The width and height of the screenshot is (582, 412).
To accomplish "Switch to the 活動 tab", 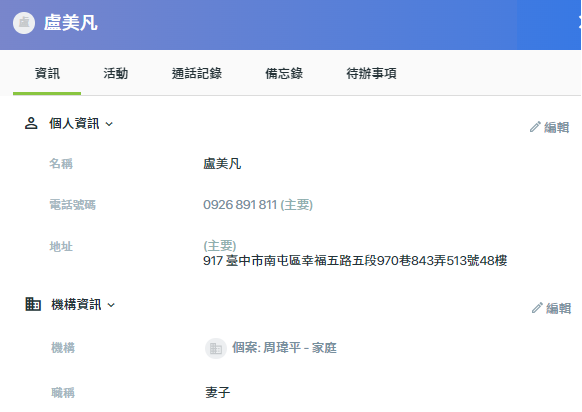I will 115,73.
